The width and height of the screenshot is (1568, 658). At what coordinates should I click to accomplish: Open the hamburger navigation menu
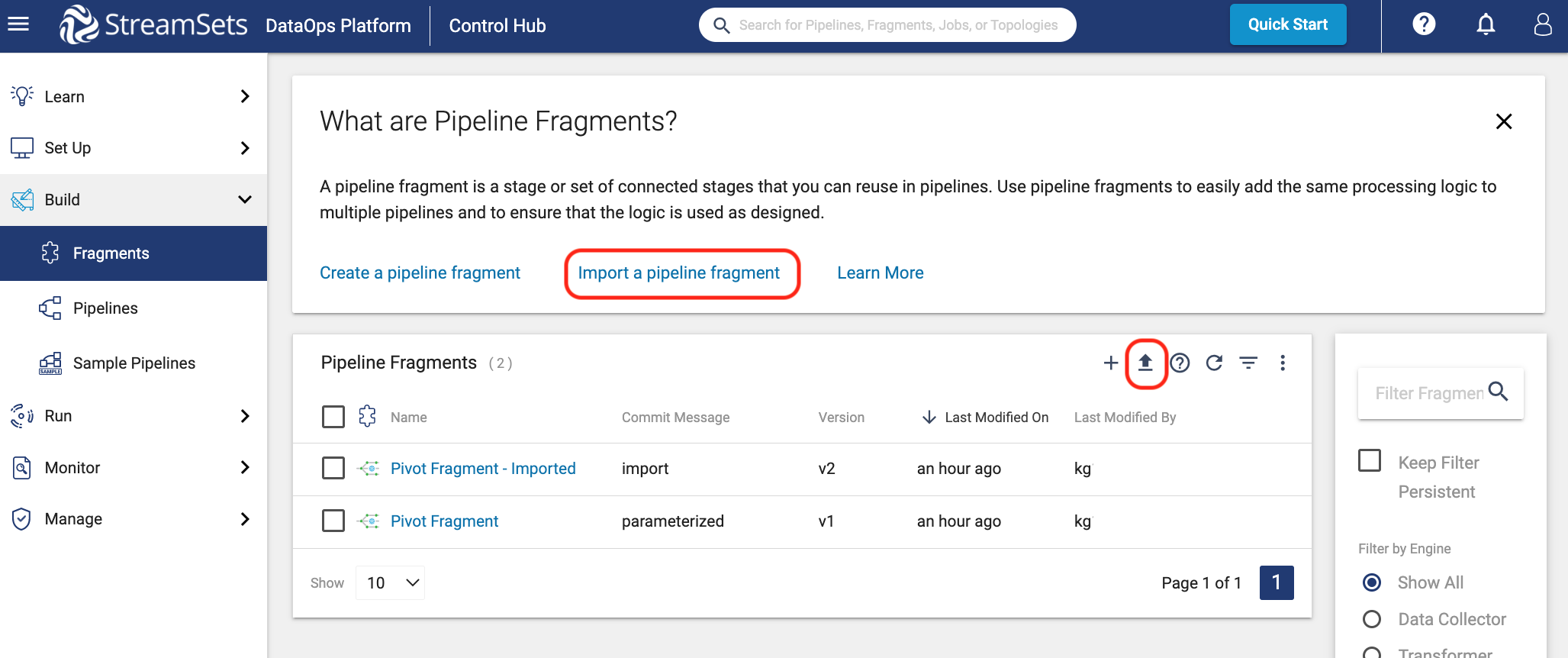pyautogui.click(x=18, y=24)
